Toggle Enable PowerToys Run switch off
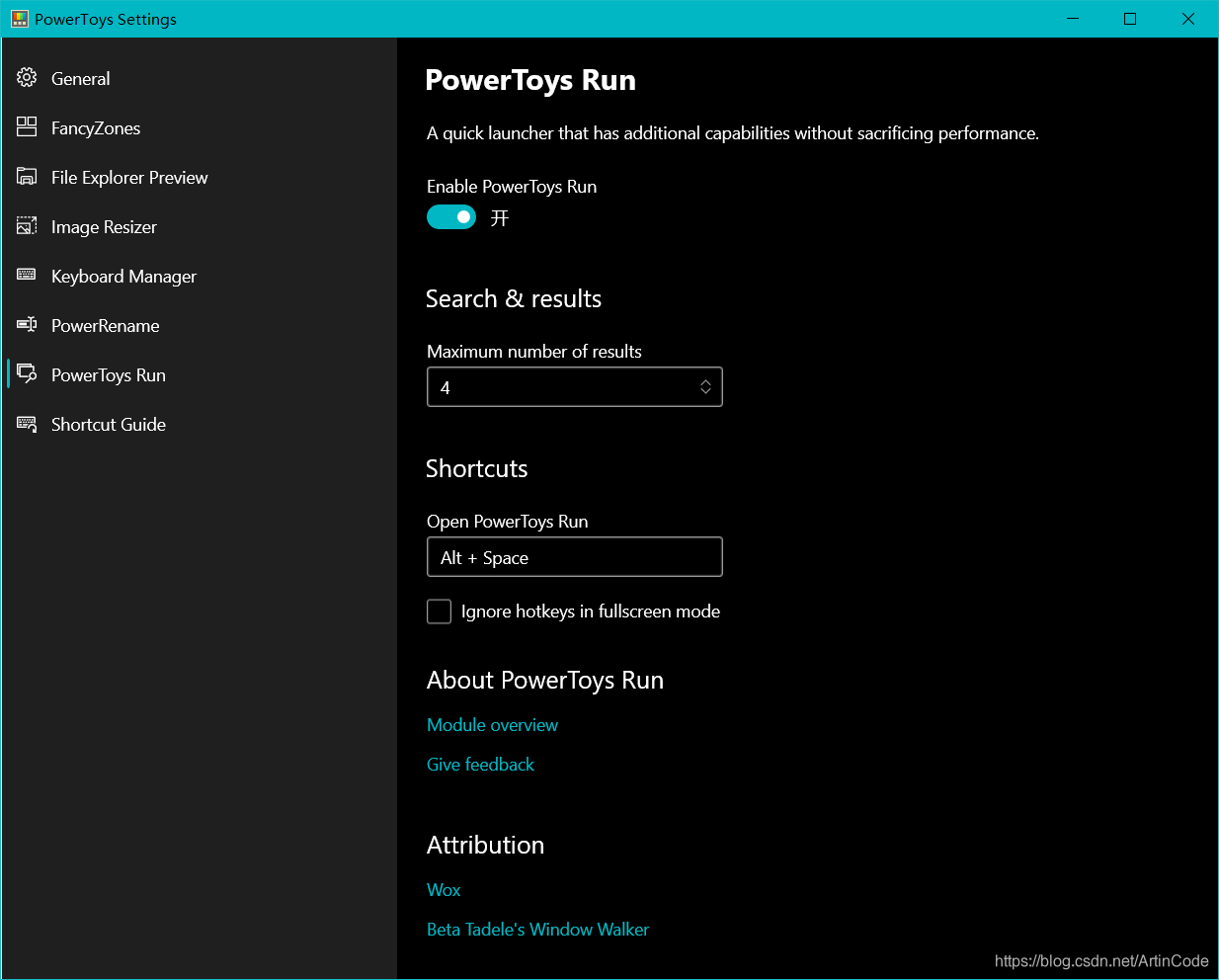The image size is (1219, 980). [x=451, y=217]
